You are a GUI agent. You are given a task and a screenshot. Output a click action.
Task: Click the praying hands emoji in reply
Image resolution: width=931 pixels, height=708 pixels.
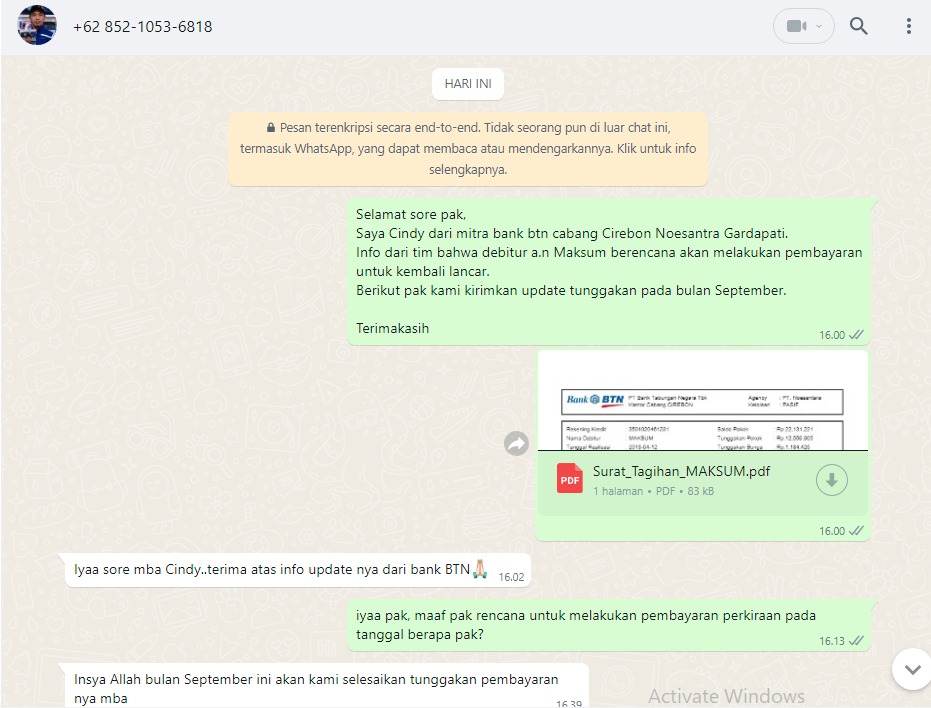482,570
